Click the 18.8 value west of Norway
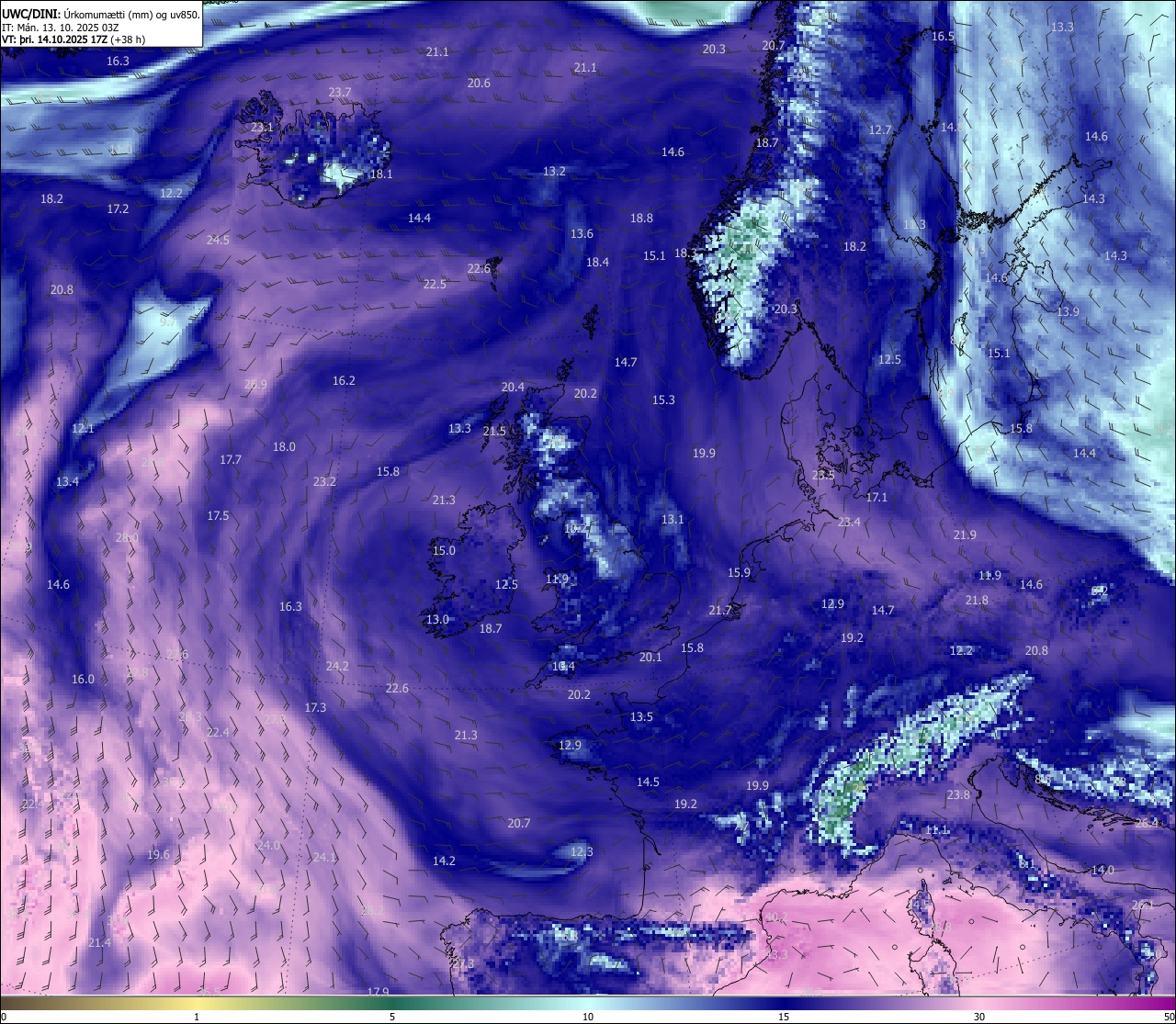Viewport: 1176px width, 1024px height. pyautogui.click(x=641, y=218)
